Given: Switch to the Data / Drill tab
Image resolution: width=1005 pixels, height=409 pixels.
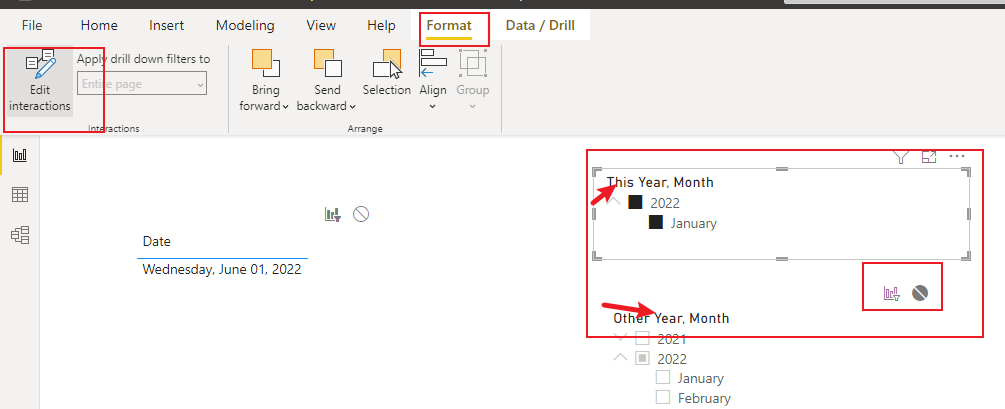Looking at the screenshot, I should [540, 26].
